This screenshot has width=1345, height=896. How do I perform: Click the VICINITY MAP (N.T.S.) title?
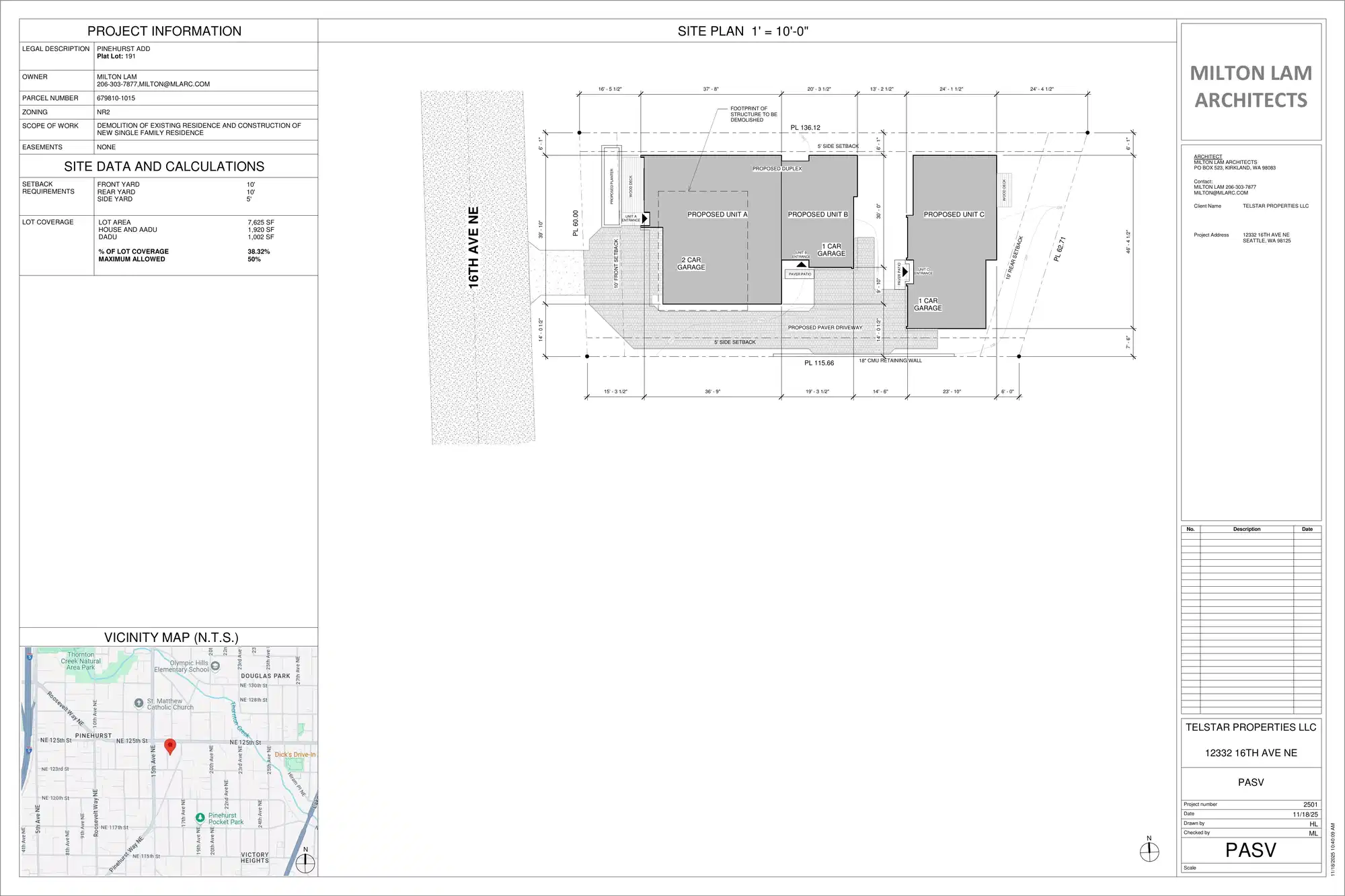(x=171, y=637)
